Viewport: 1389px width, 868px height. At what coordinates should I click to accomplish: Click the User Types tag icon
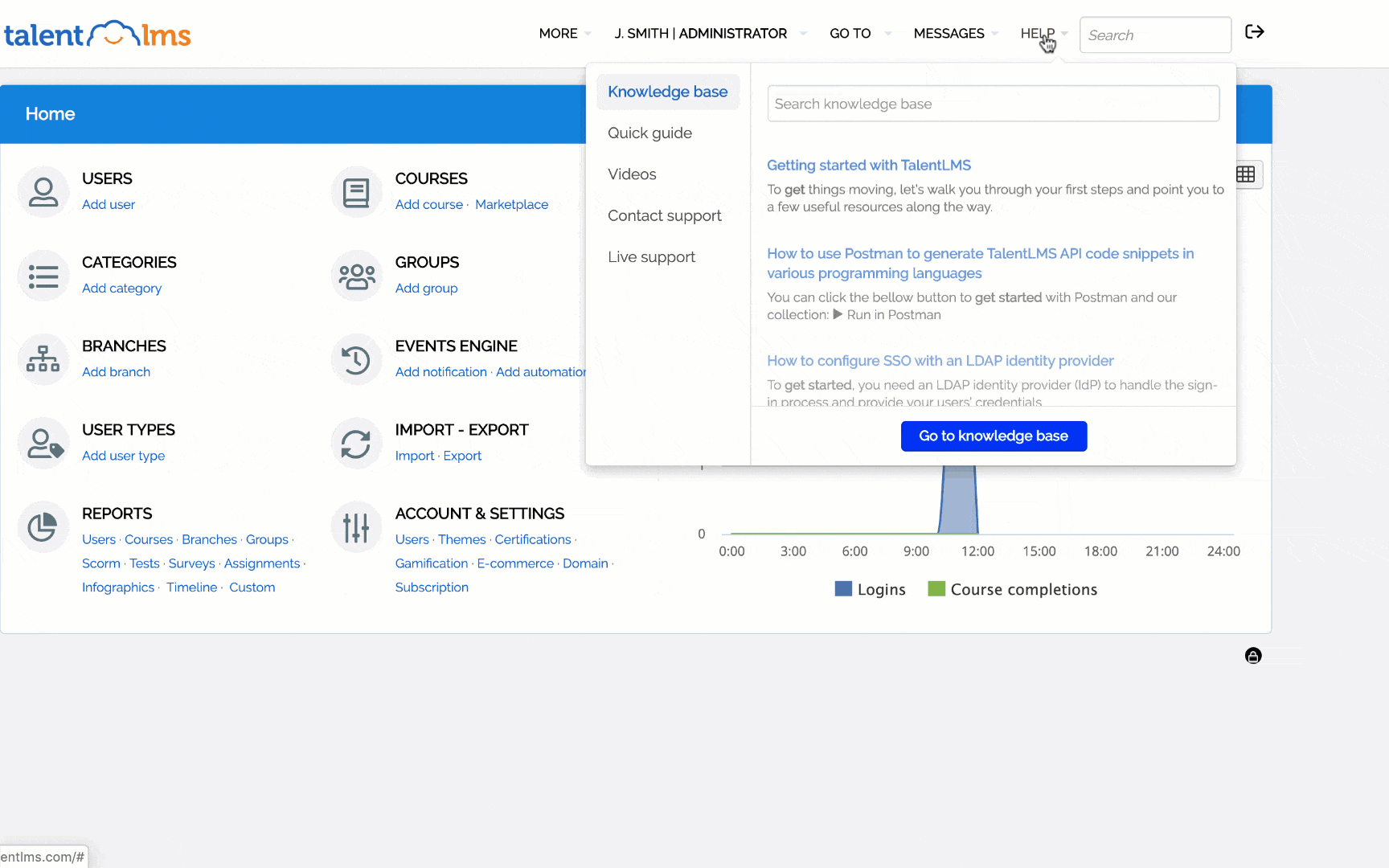(43, 443)
